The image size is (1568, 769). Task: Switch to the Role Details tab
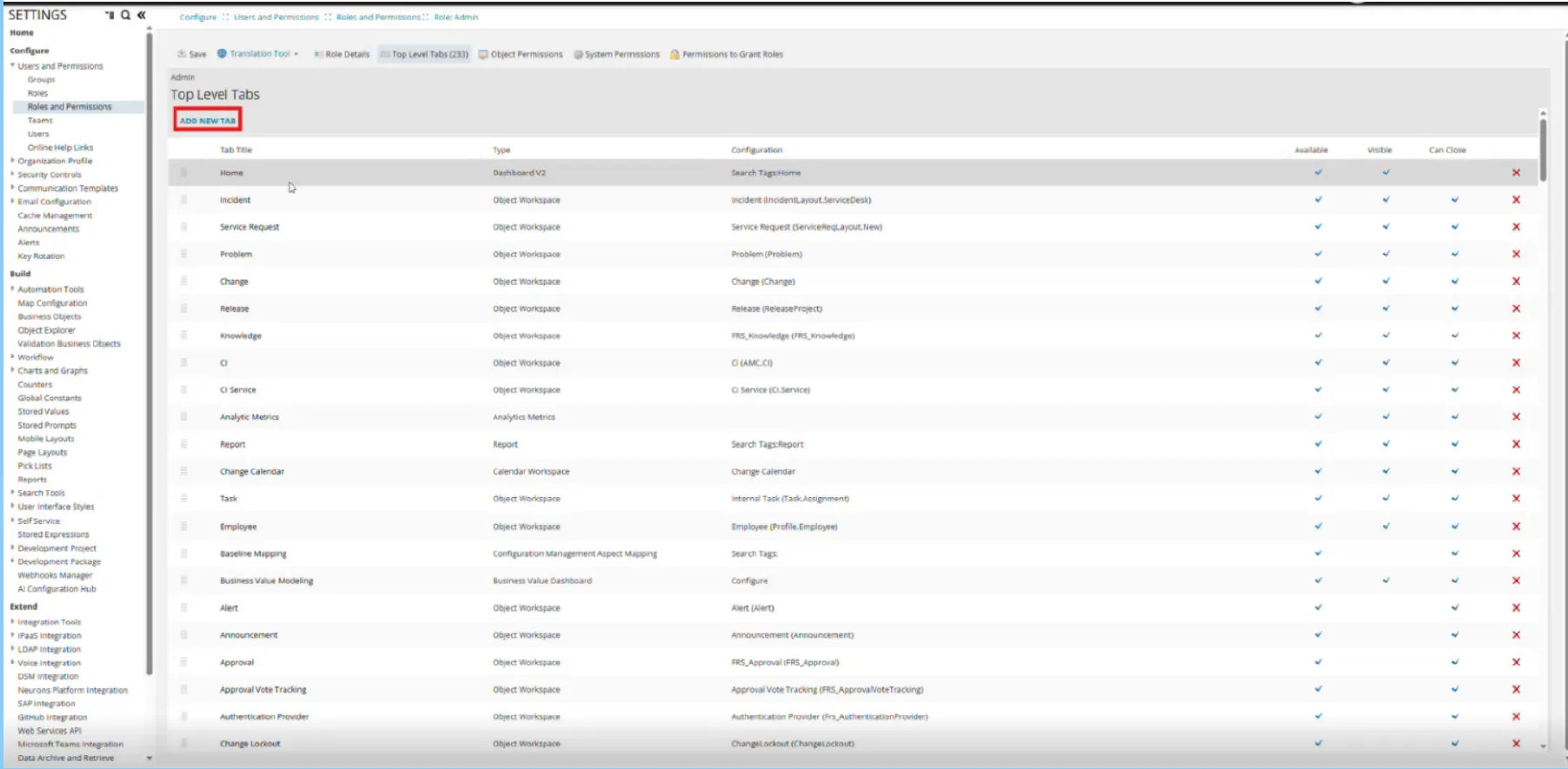[x=342, y=54]
